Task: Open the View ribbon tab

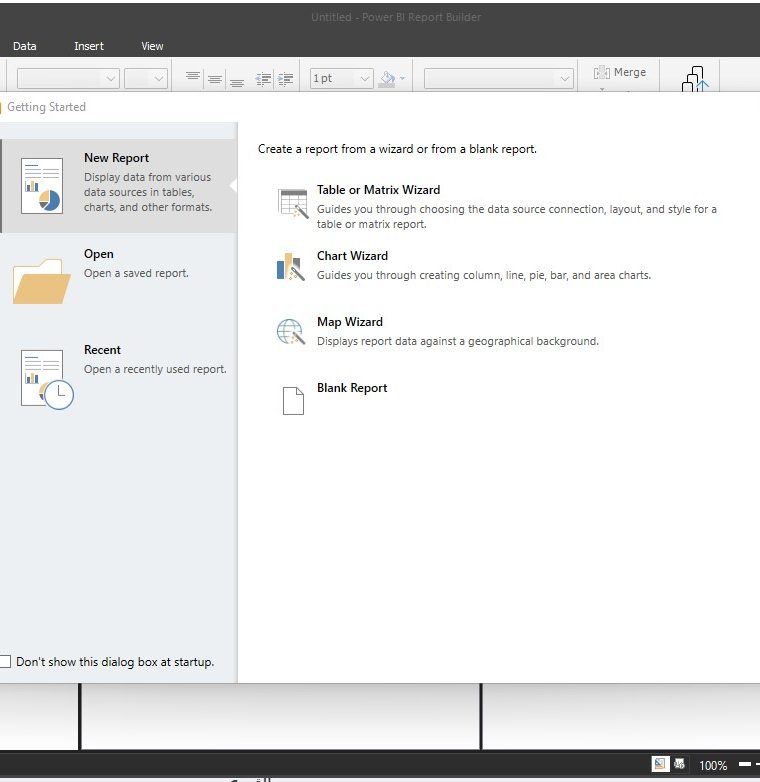Action: (152, 46)
